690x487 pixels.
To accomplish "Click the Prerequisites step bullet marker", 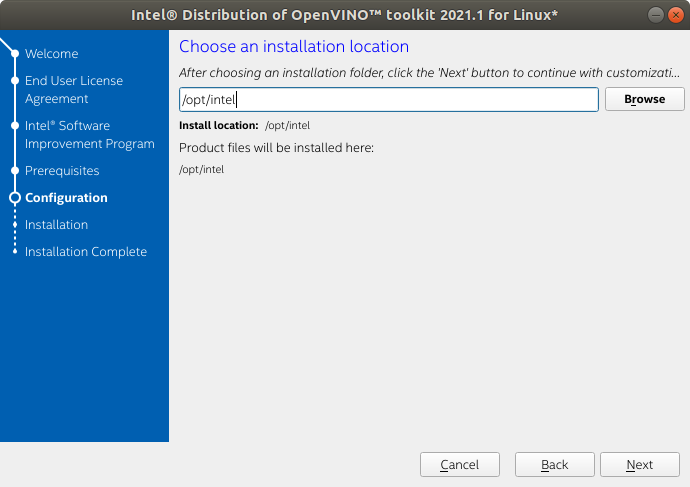I will (14, 171).
